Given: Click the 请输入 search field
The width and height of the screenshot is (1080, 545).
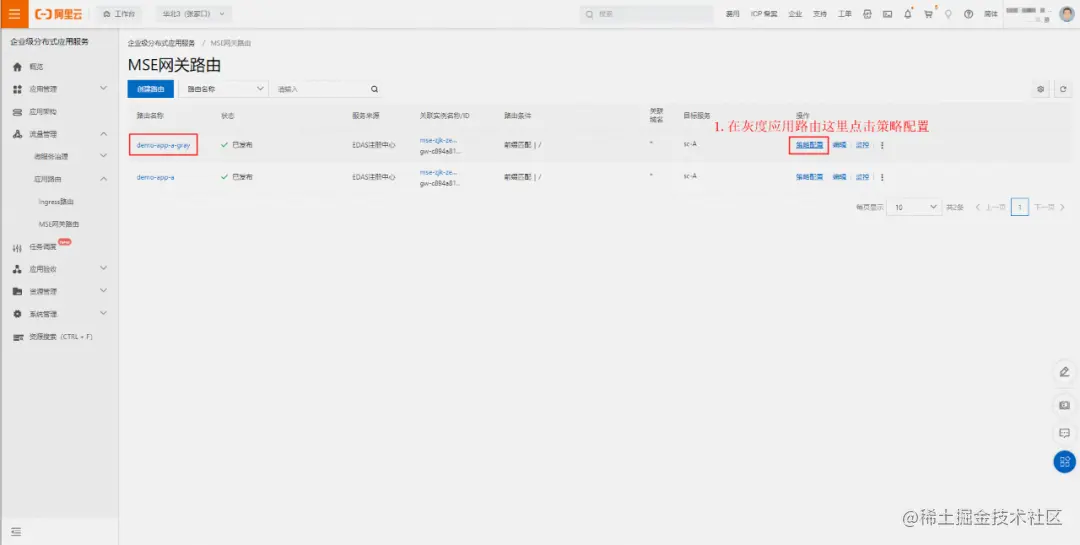Looking at the screenshot, I should pyautogui.click(x=320, y=89).
